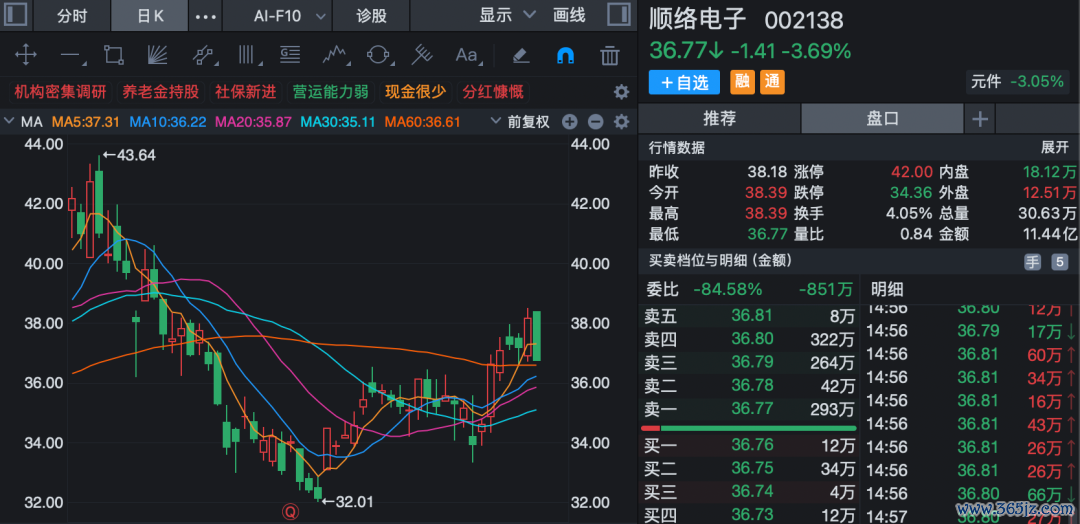Open the more options ellipsis menu
1080x524 pixels.
point(206,16)
